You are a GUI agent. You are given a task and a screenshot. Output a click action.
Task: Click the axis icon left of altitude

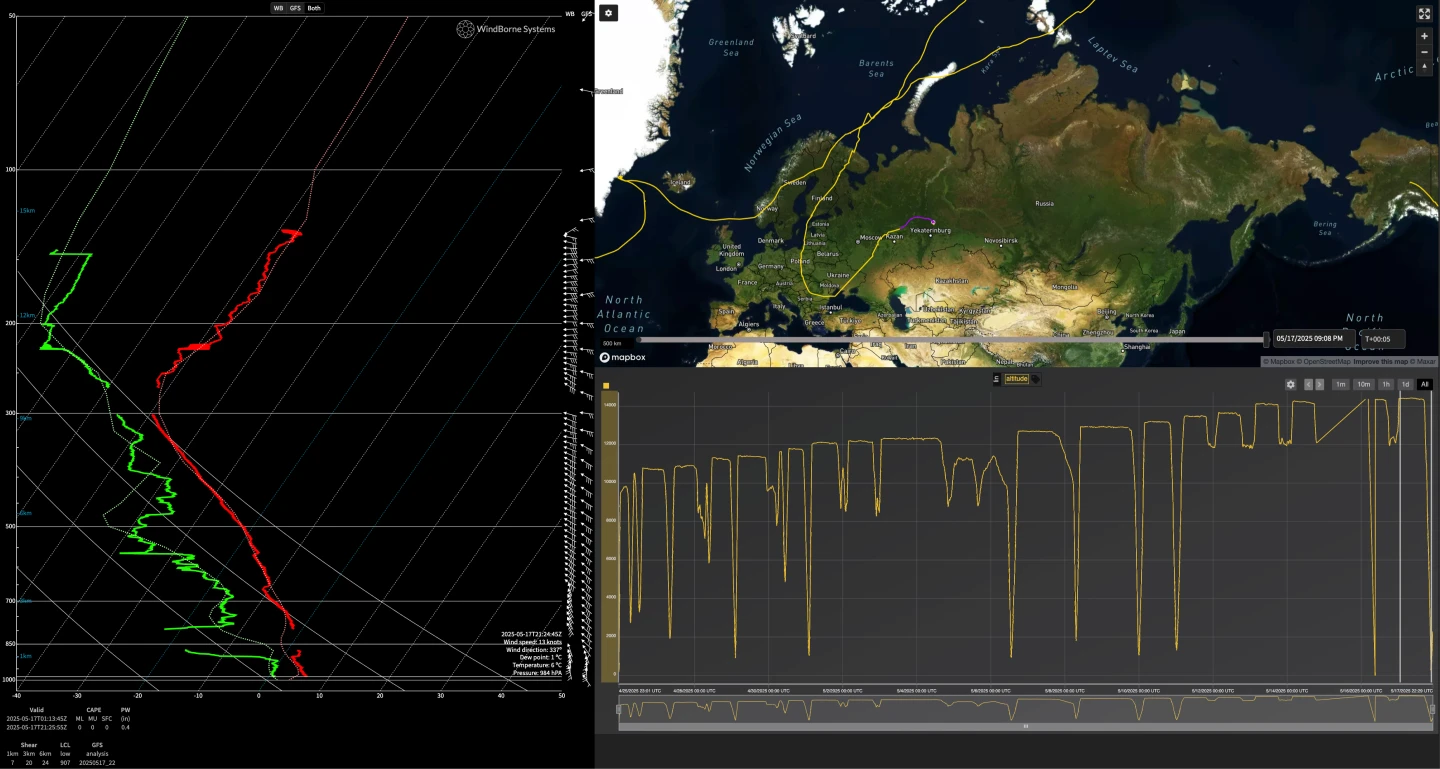pos(996,379)
